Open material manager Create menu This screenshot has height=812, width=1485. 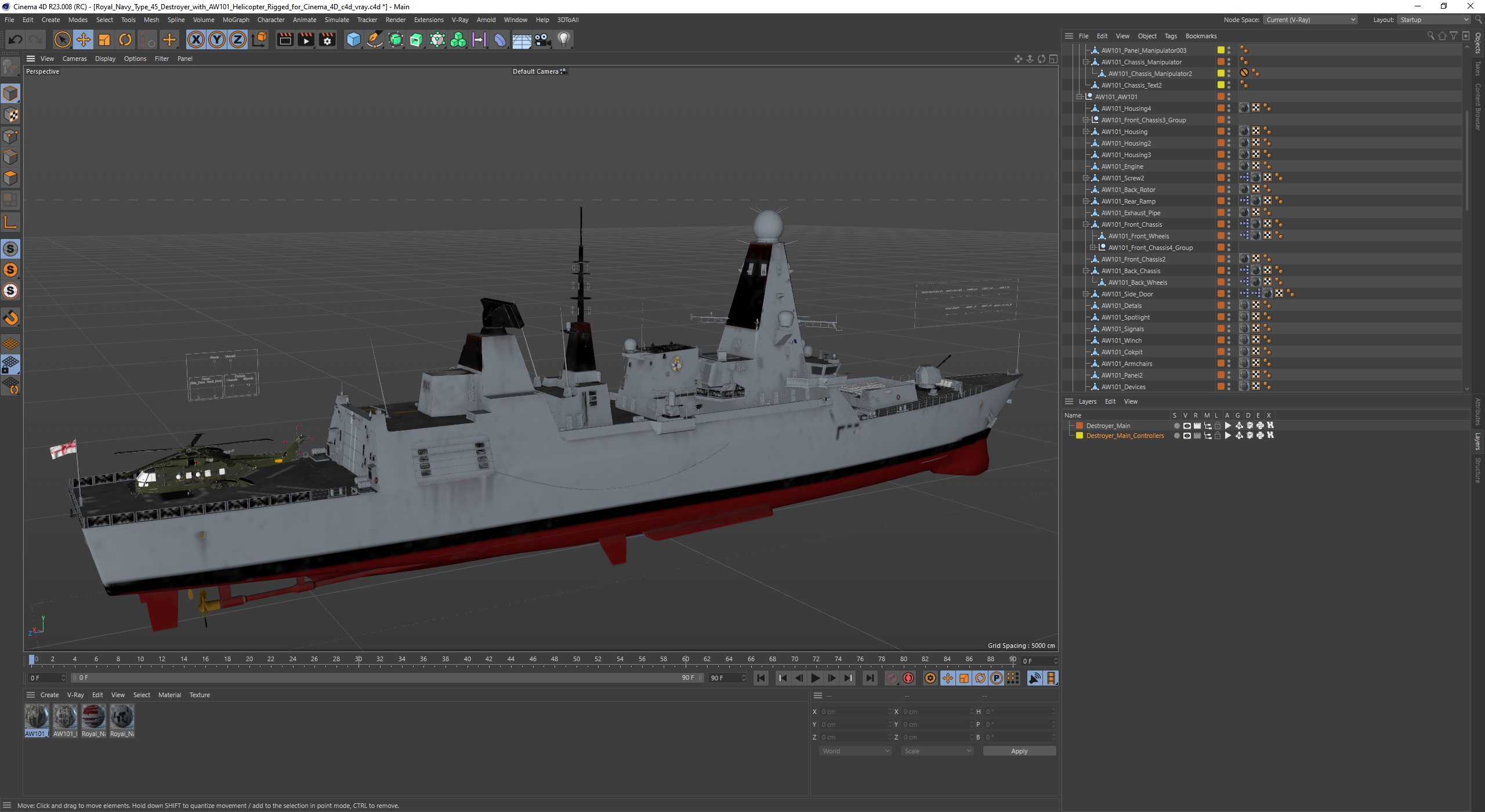tap(49, 695)
